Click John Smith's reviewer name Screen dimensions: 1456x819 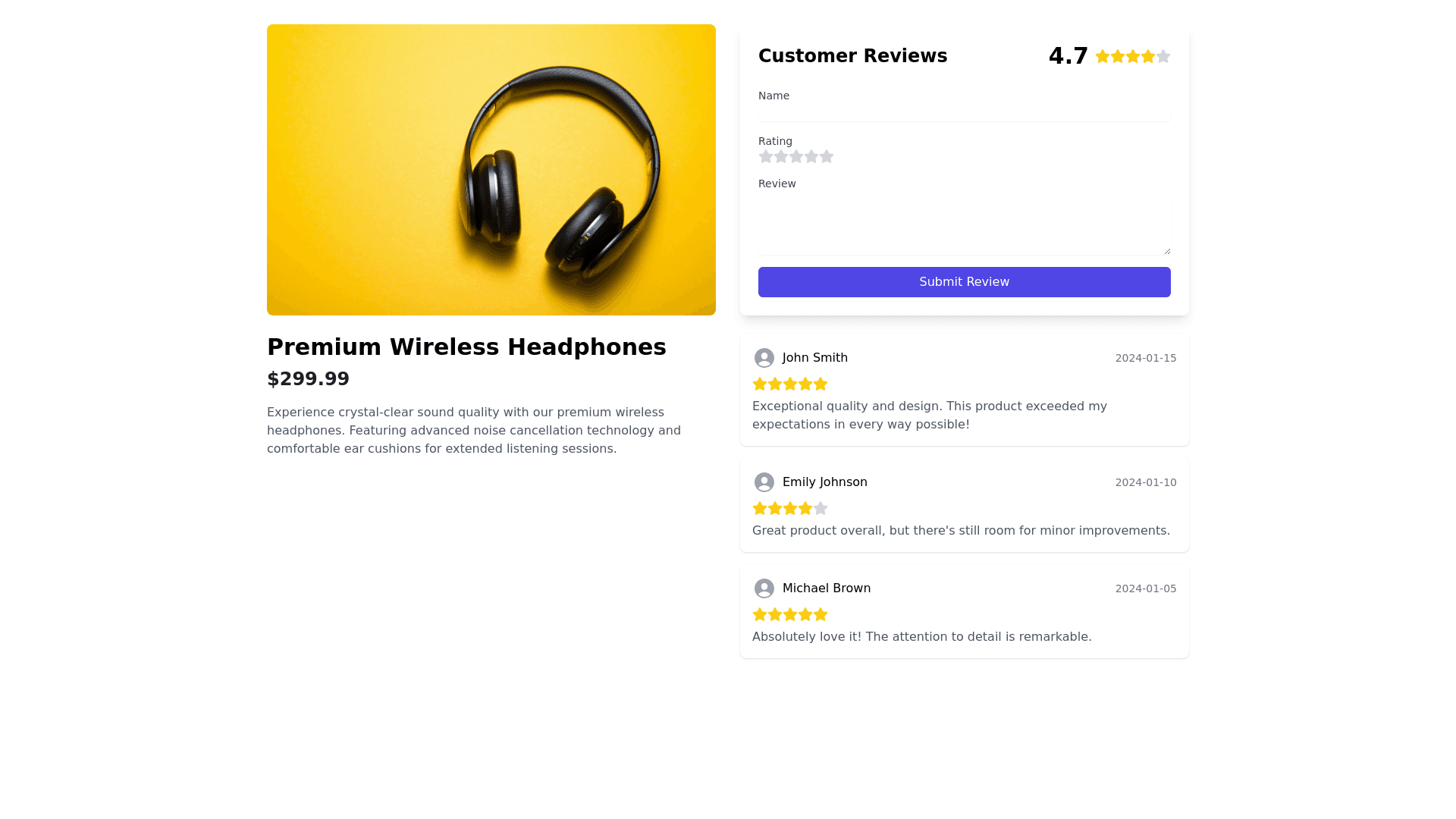pyautogui.click(x=815, y=358)
